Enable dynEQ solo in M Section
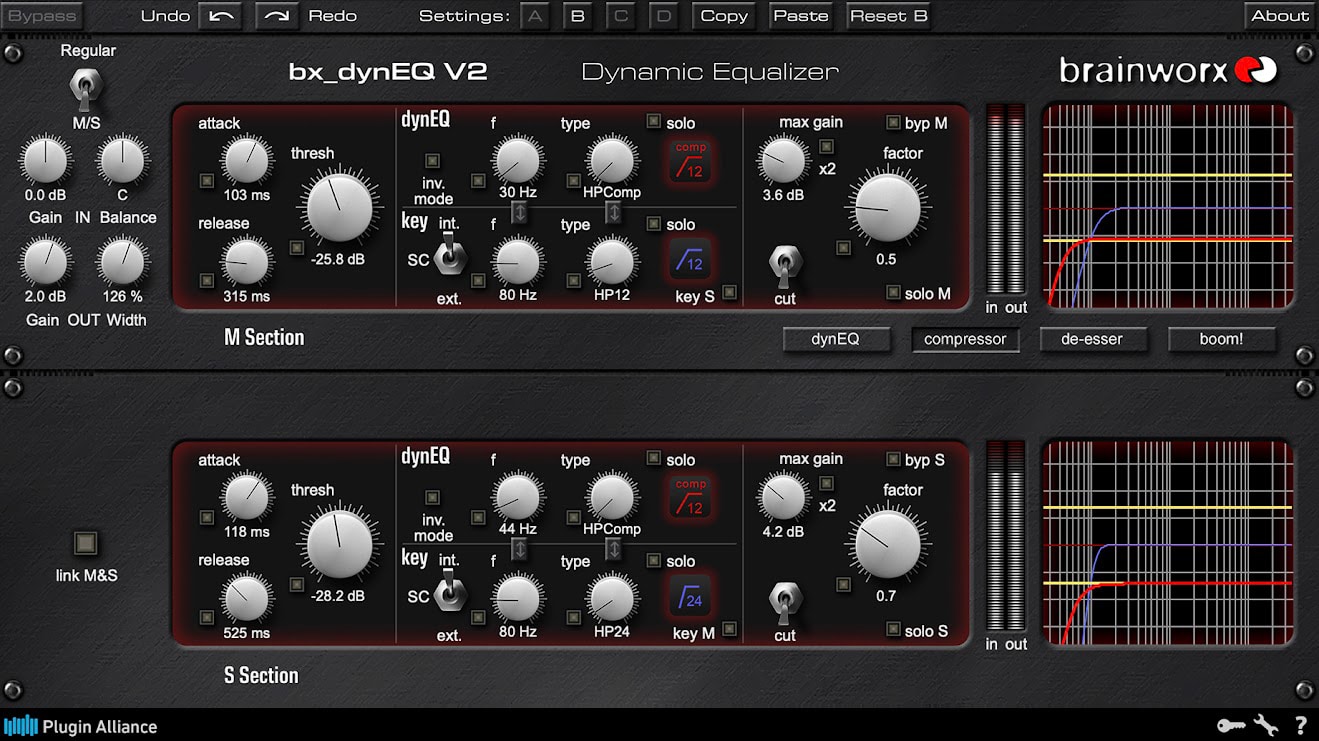 (x=654, y=122)
